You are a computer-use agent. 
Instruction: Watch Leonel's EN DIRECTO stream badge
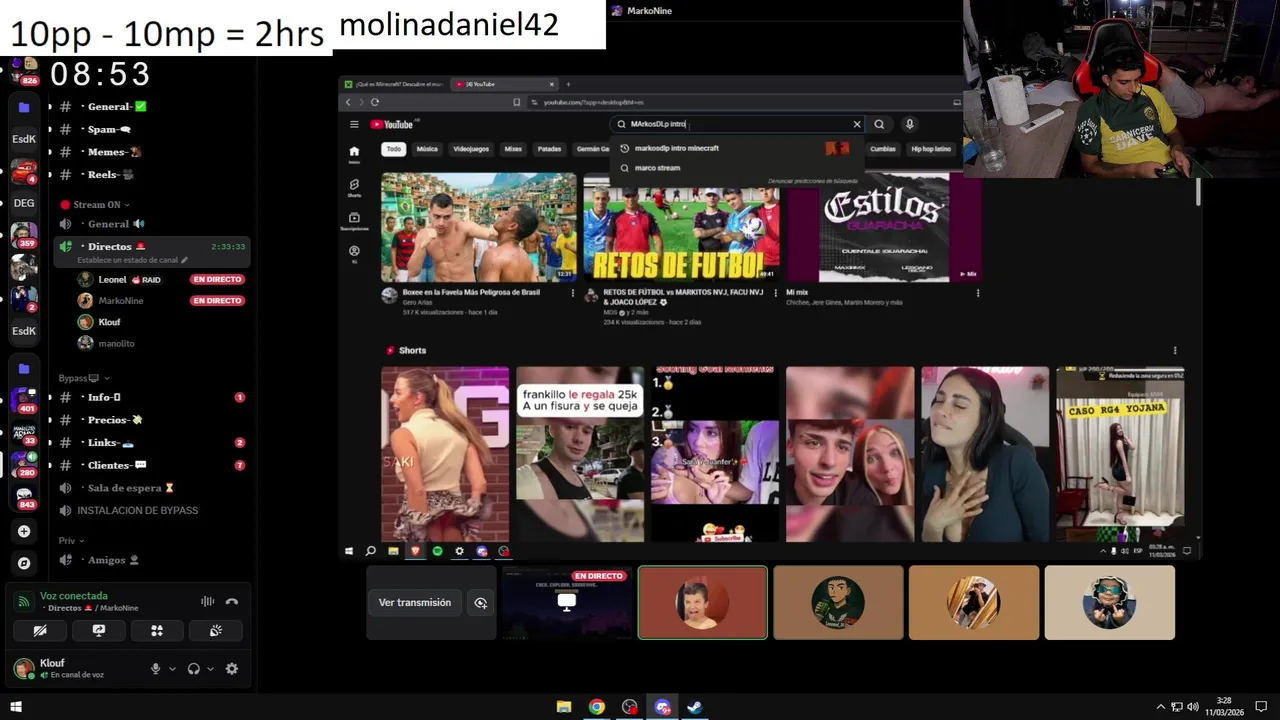(217, 280)
